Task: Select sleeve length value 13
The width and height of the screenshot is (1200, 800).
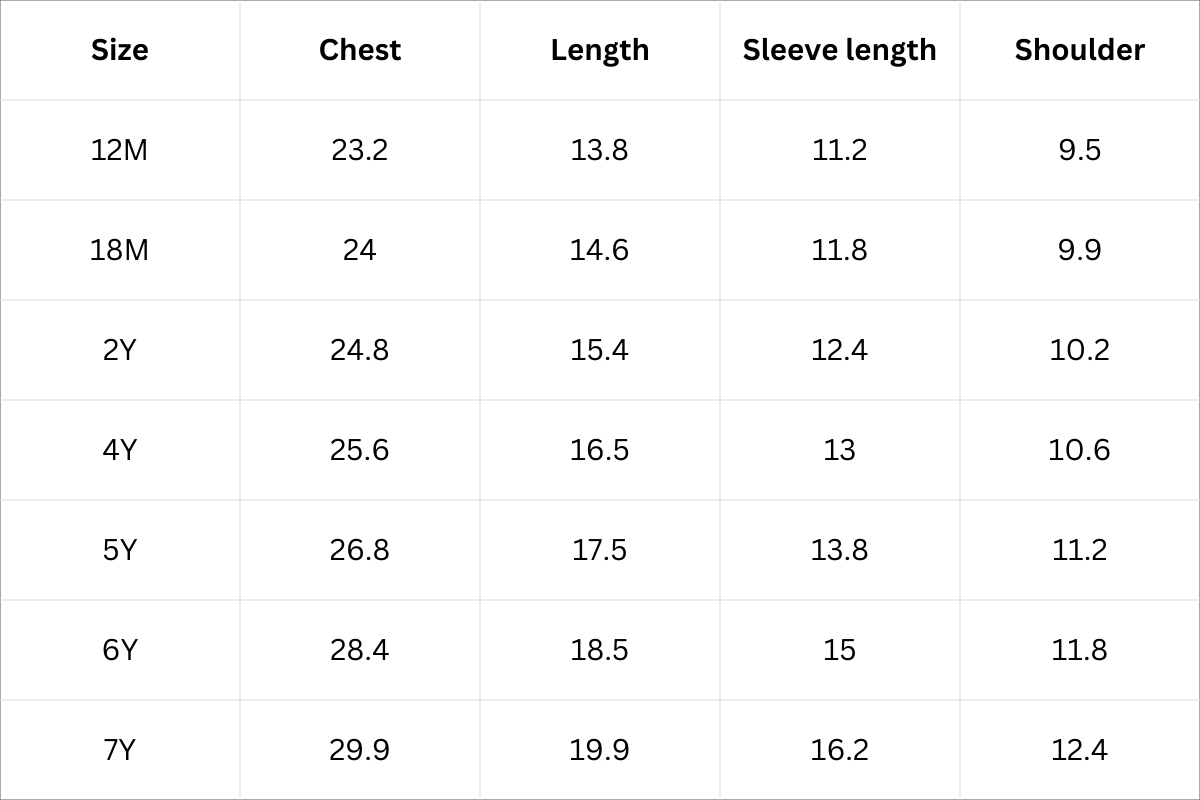Action: (x=840, y=450)
